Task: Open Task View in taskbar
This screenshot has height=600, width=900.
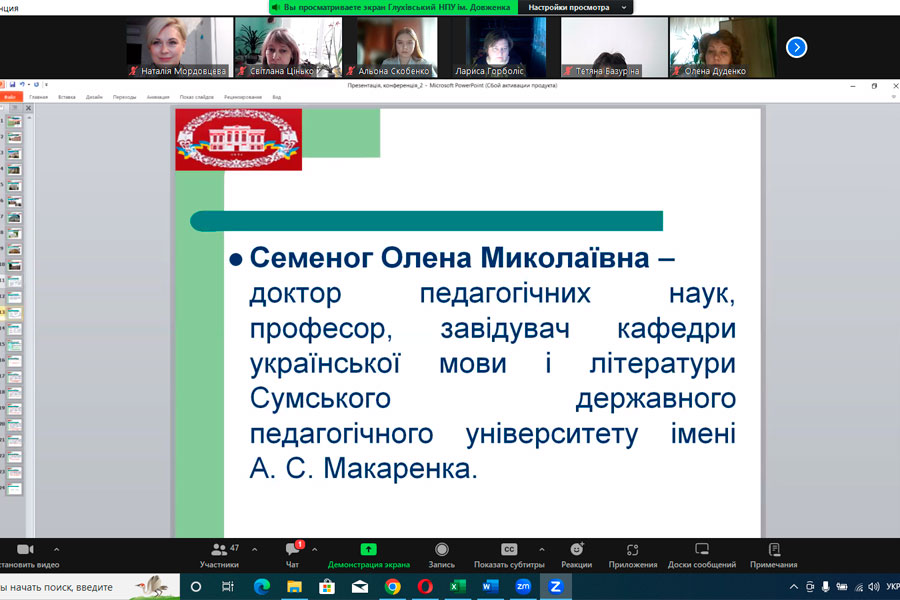Action: (228, 587)
